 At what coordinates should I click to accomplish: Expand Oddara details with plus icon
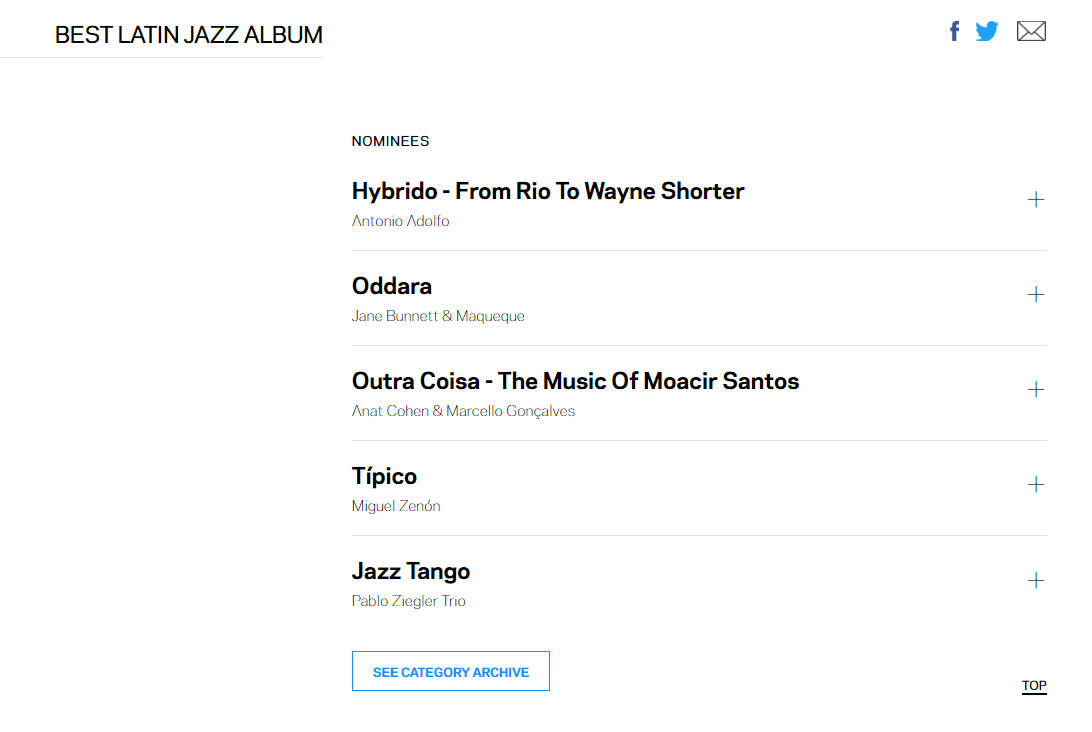tap(1036, 295)
